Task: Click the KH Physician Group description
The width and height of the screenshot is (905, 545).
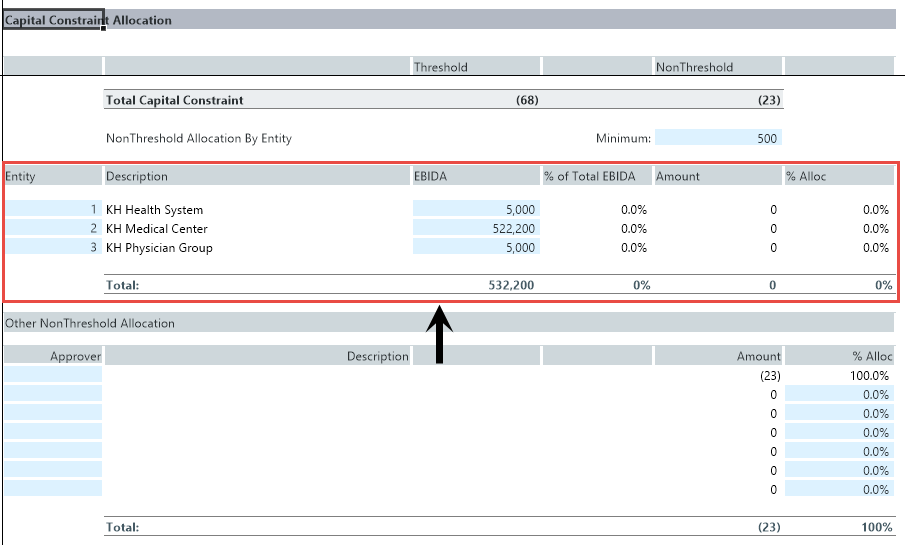Action: click(x=159, y=248)
